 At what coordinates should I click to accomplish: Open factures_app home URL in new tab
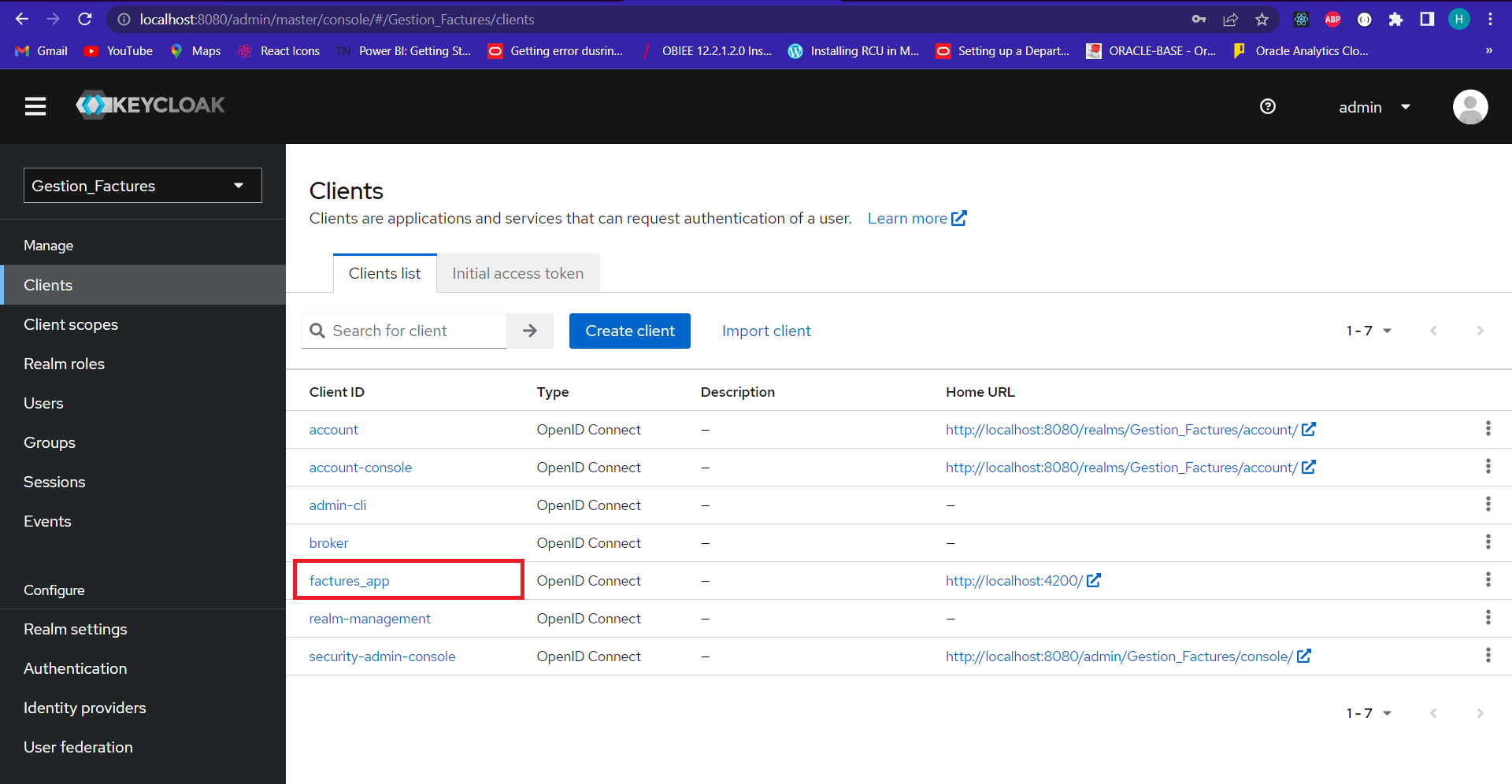1095,580
